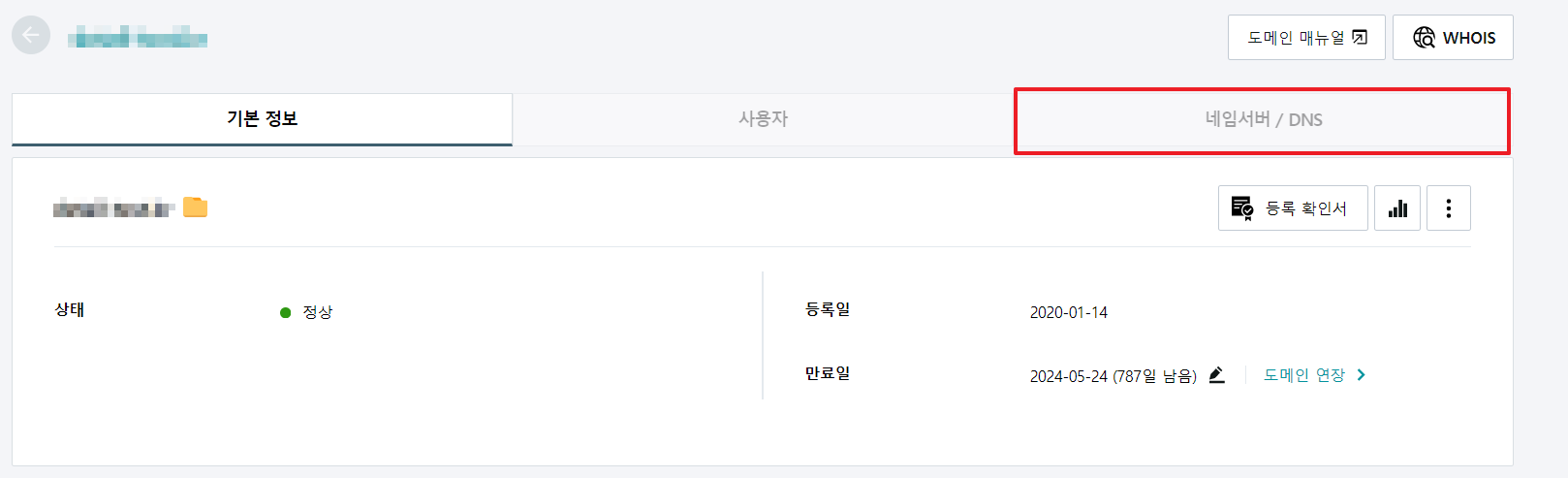This screenshot has width=1568, height=478.
Task: Click the blurred domain title in header
Action: coord(138,38)
